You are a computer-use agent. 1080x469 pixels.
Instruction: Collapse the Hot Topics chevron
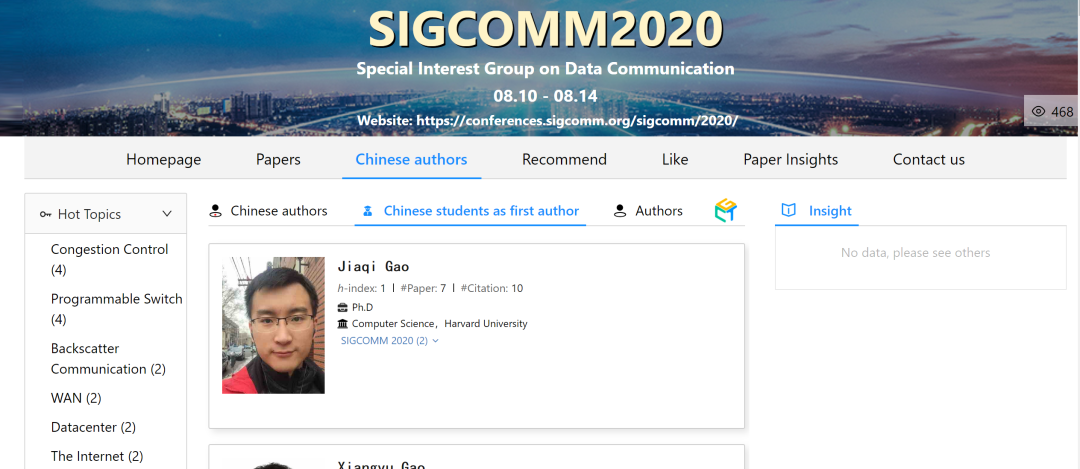coord(167,214)
